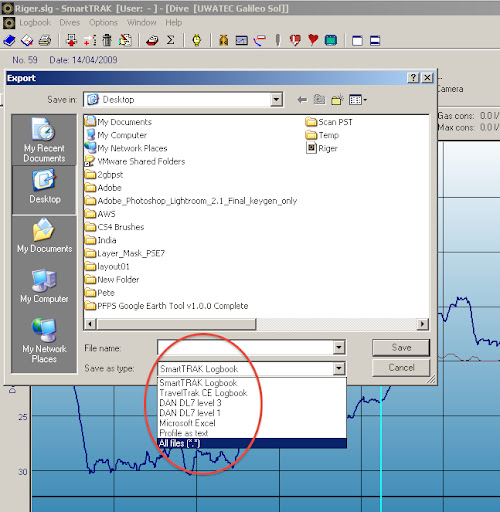Open My Network Places in places bar
The width and height of the screenshot is (500, 512).
44,341
